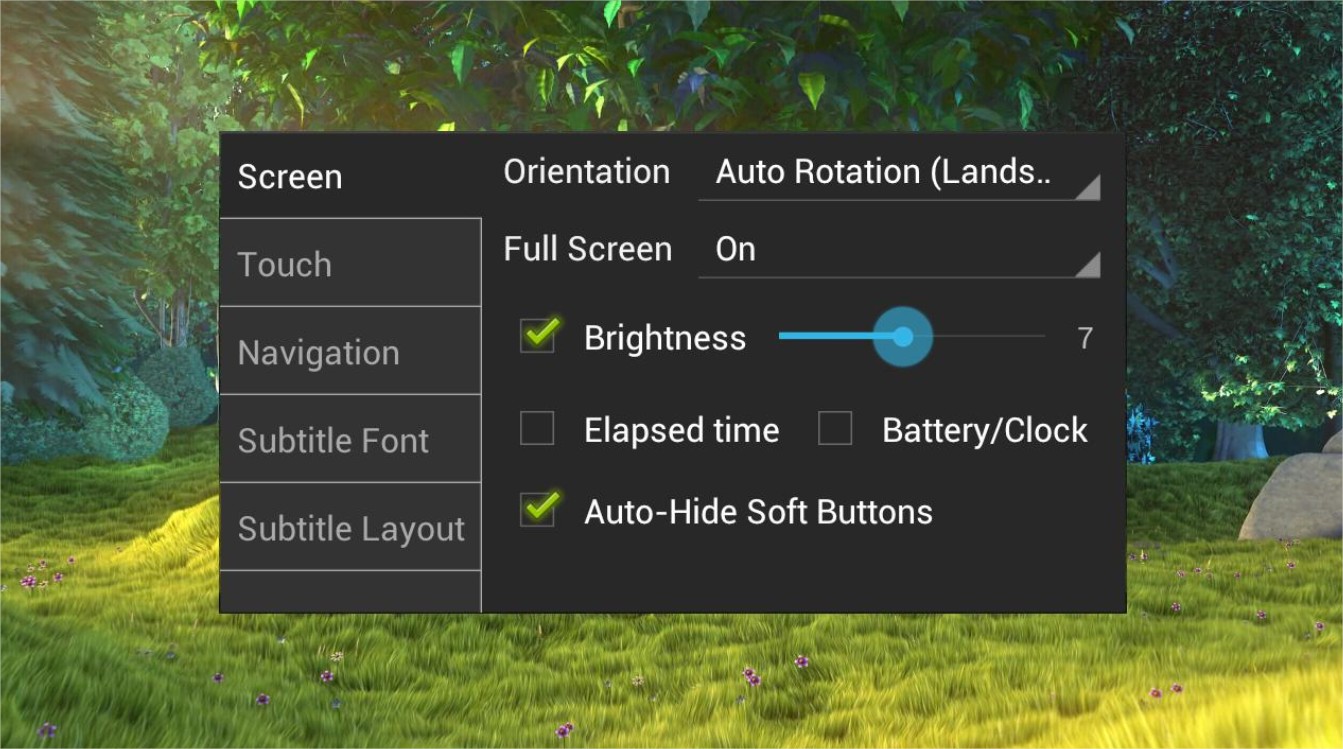Click the unfilled right part of the brightness track

(x=990, y=337)
